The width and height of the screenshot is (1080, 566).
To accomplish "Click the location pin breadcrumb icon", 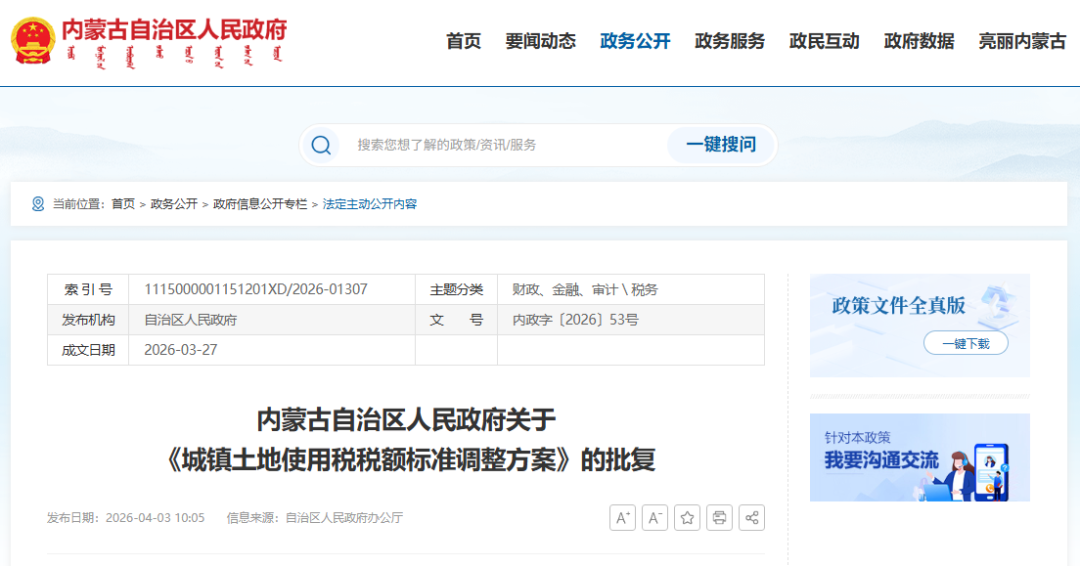I will click(38, 204).
